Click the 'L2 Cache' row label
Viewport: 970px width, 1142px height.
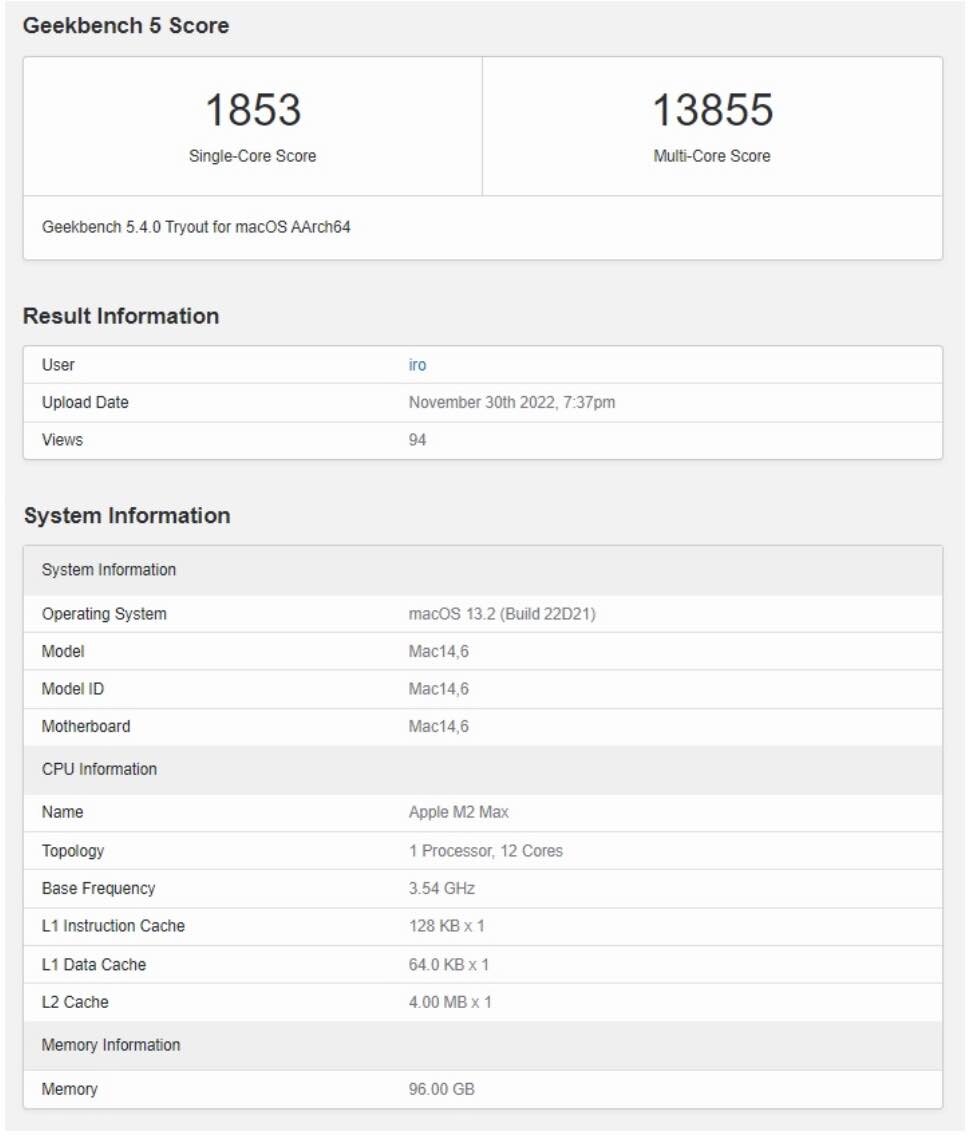75,1003
